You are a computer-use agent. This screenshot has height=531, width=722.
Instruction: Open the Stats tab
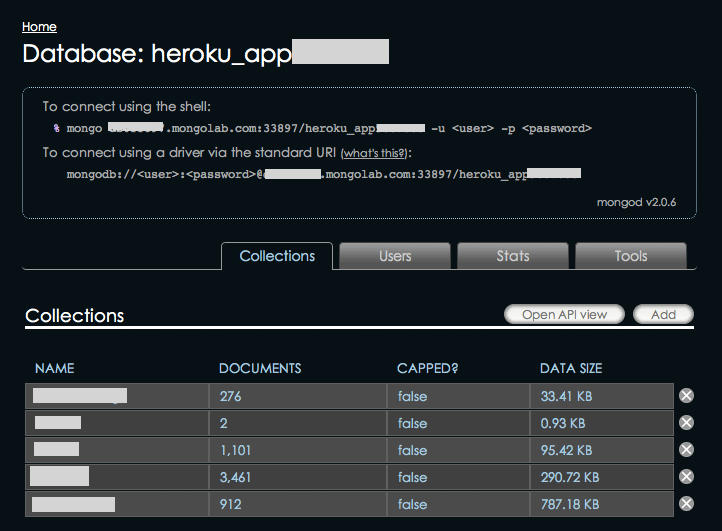(x=513, y=256)
